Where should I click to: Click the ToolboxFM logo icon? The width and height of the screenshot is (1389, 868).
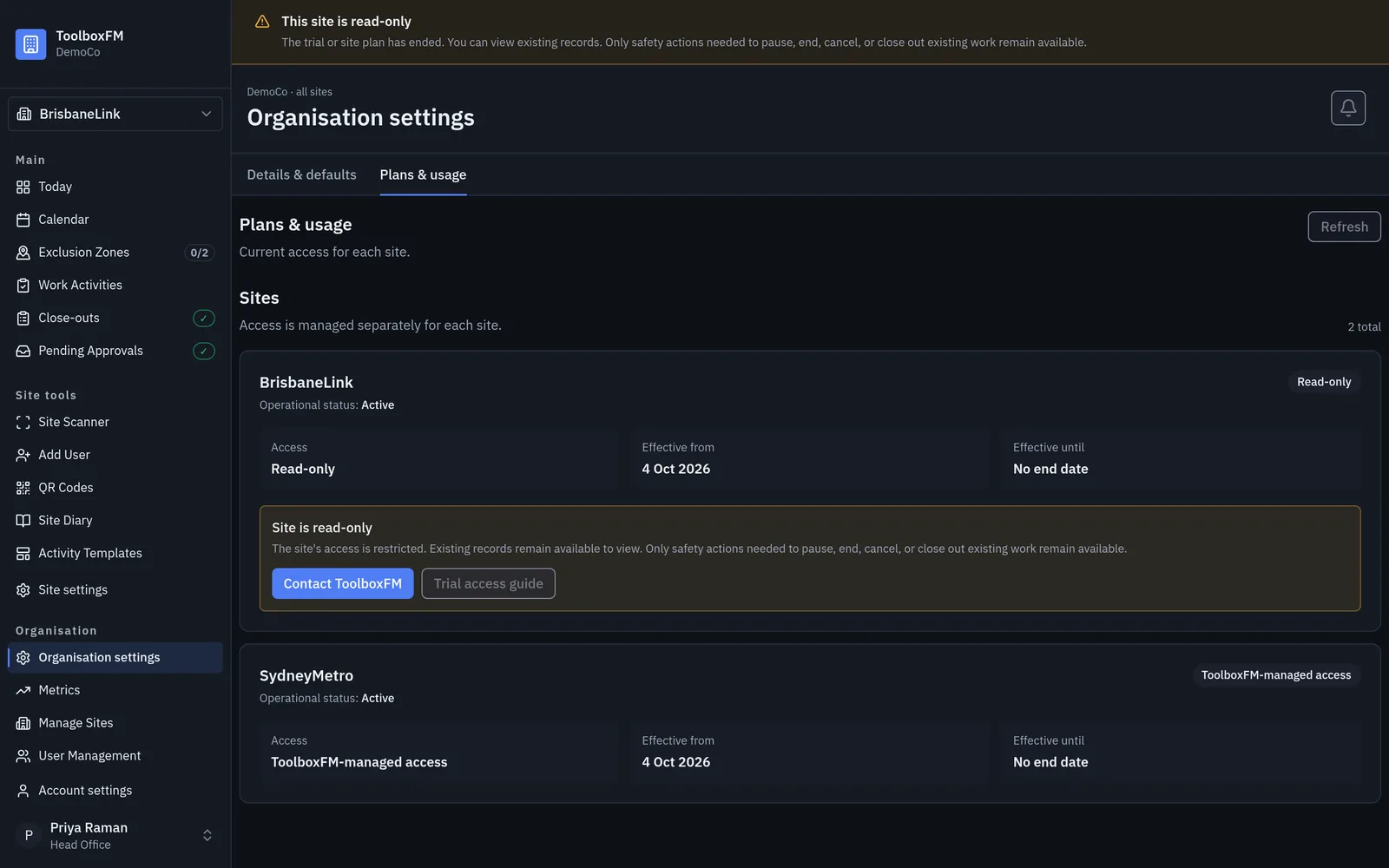point(30,43)
